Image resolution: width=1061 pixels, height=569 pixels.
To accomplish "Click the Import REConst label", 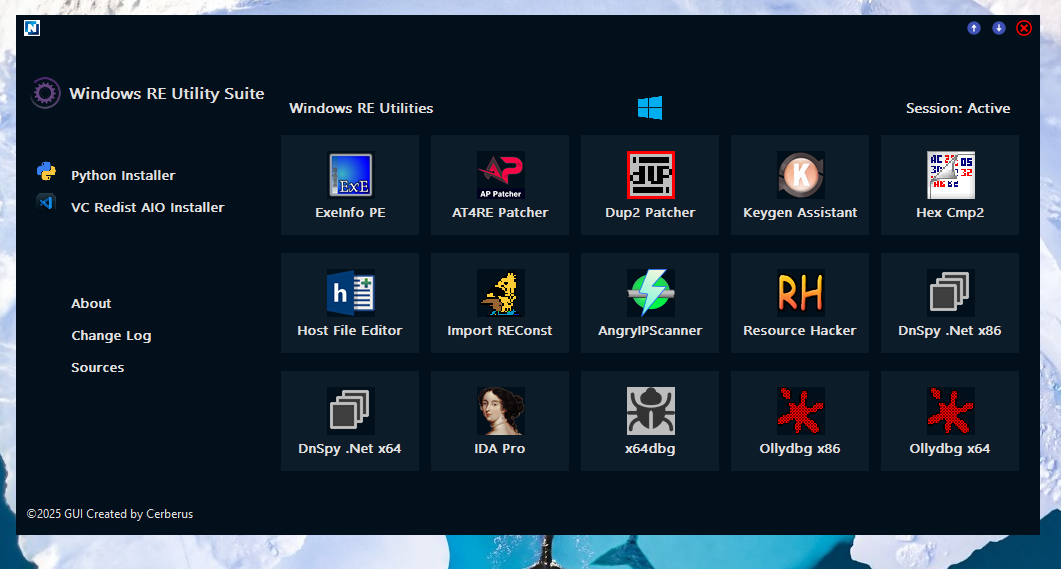I will click(500, 330).
